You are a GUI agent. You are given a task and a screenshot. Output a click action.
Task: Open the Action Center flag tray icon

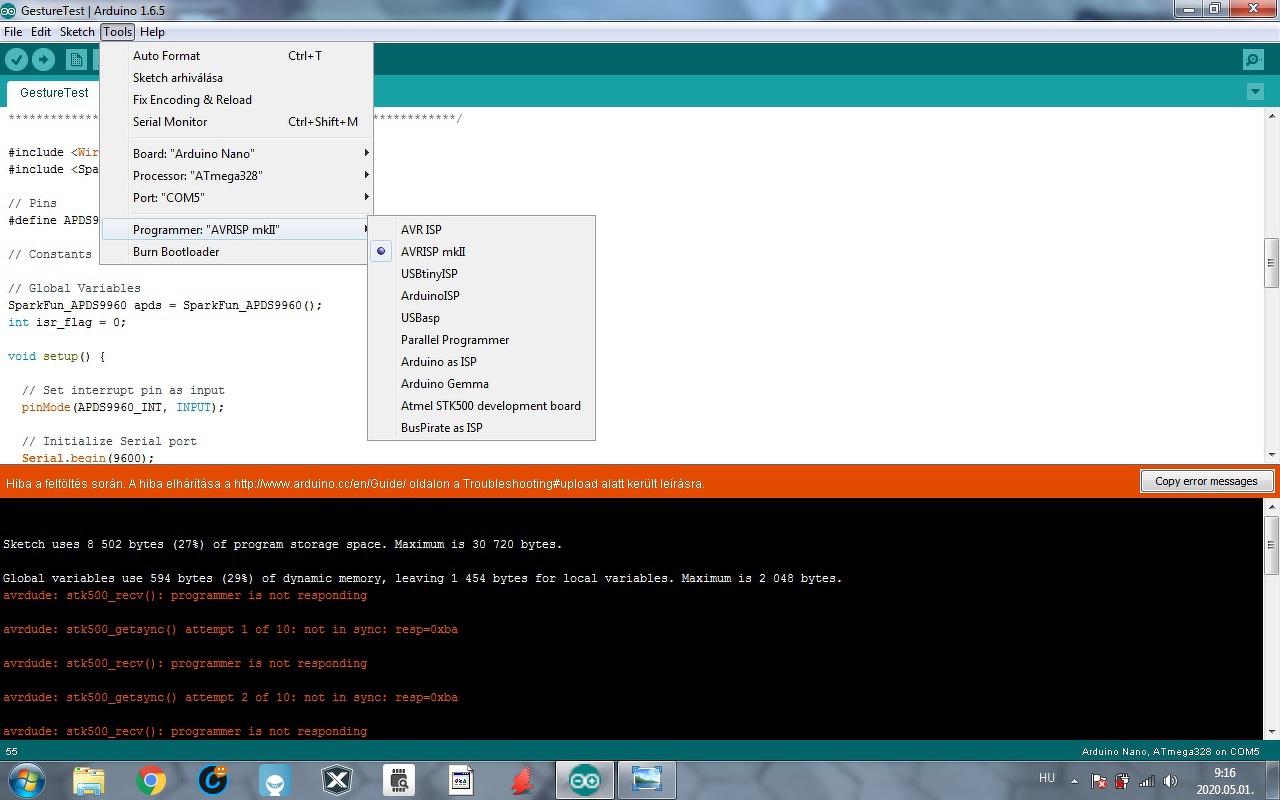pos(1099,781)
